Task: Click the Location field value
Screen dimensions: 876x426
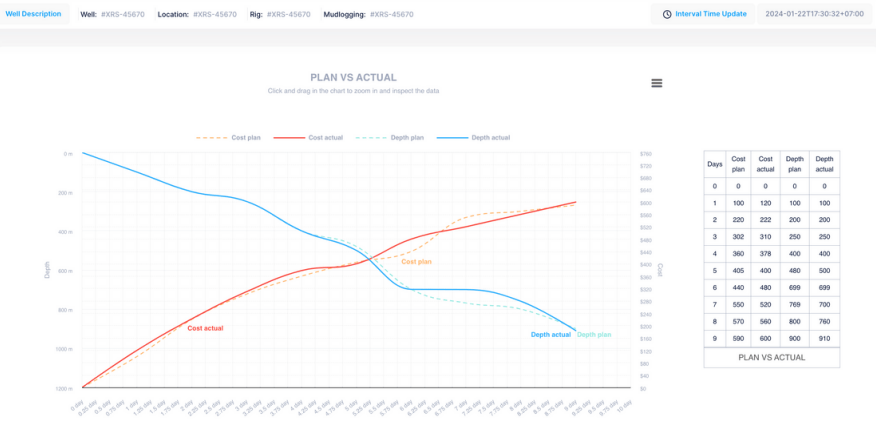Action: pos(215,15)
